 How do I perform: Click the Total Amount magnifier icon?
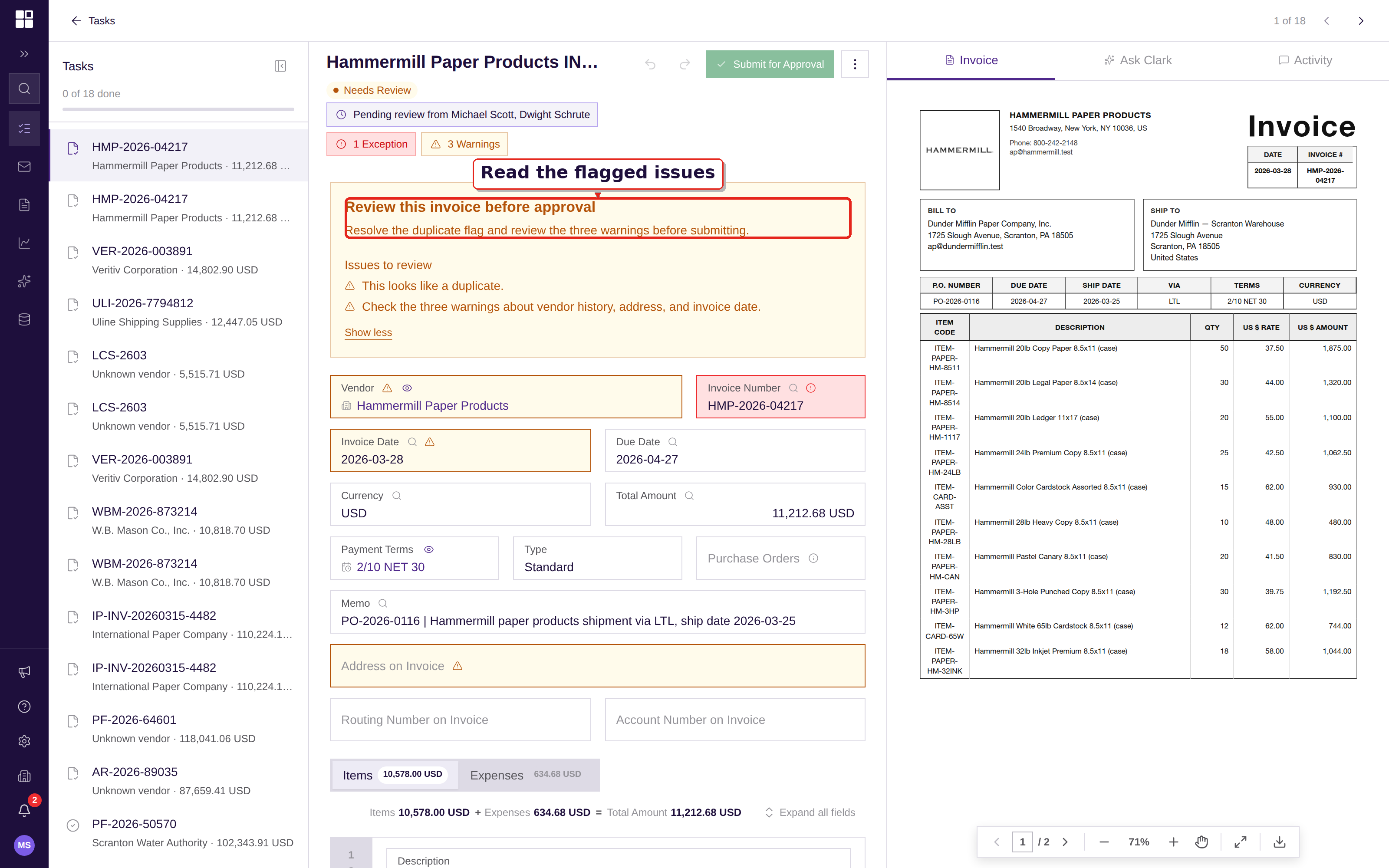689,496
